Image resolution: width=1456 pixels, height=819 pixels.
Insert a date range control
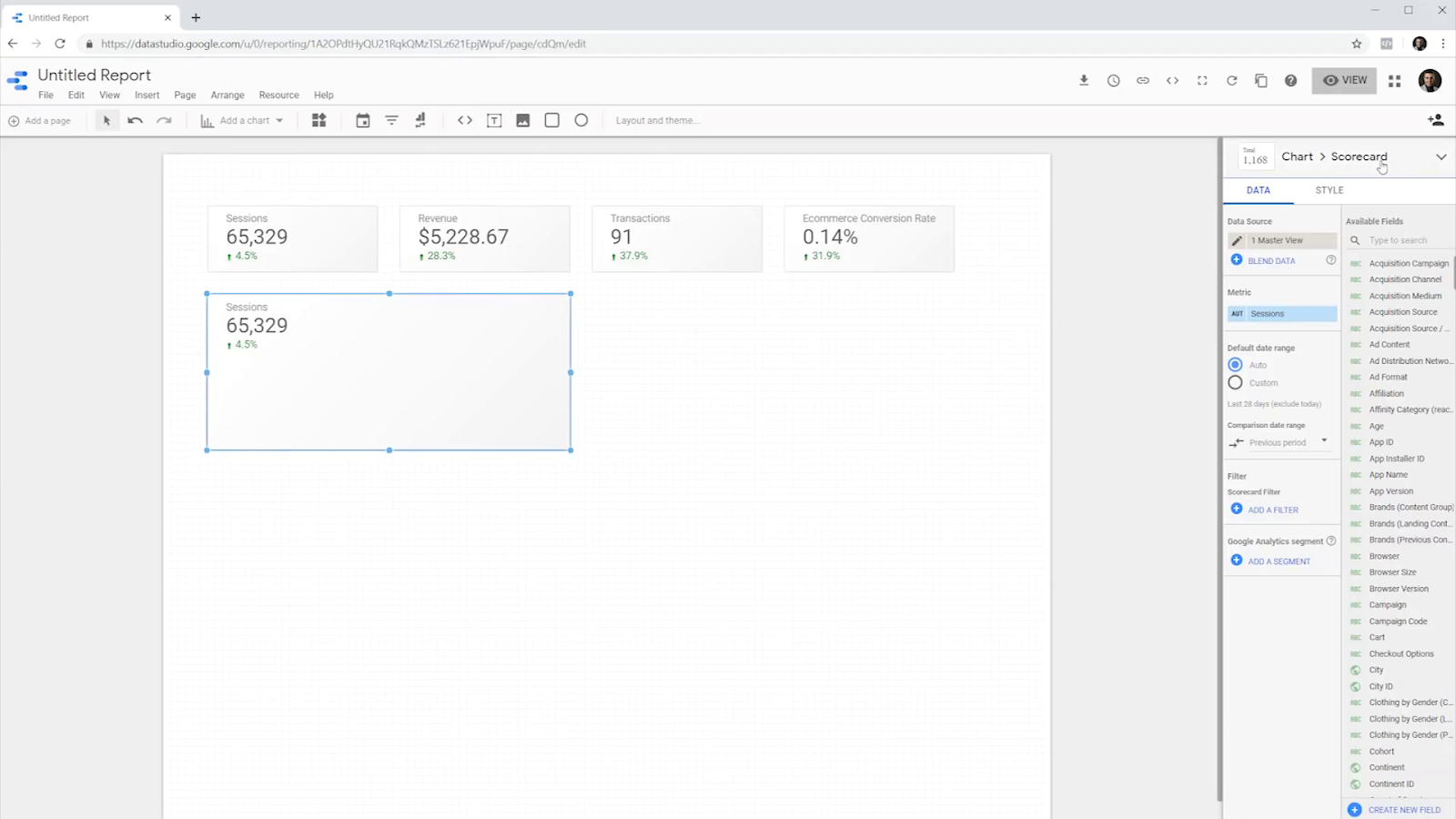click(362, 120)
